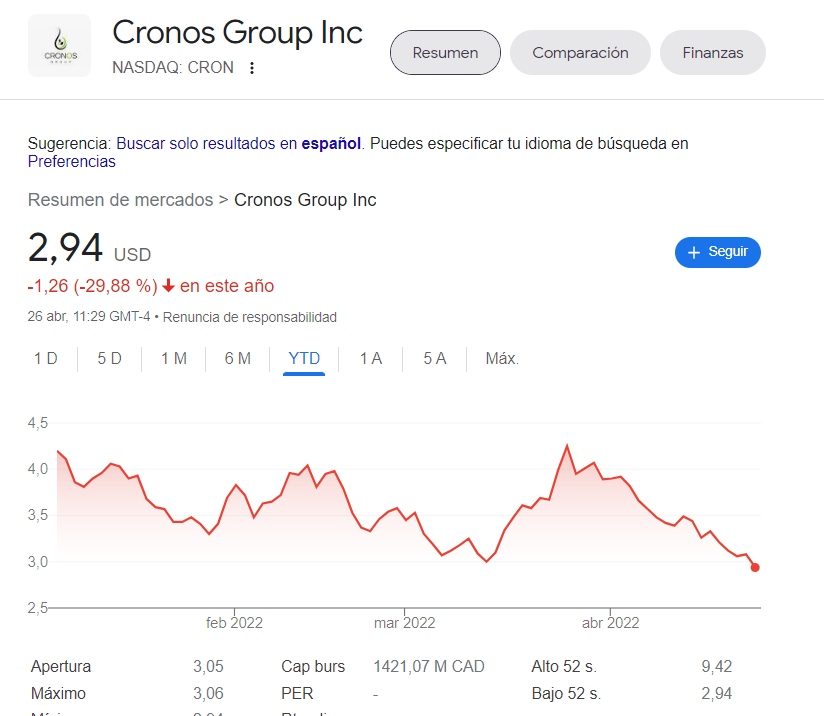This screenshot has height=716, width=824.
Task: Switch to the Comparación tab
Action: (580, 53)
